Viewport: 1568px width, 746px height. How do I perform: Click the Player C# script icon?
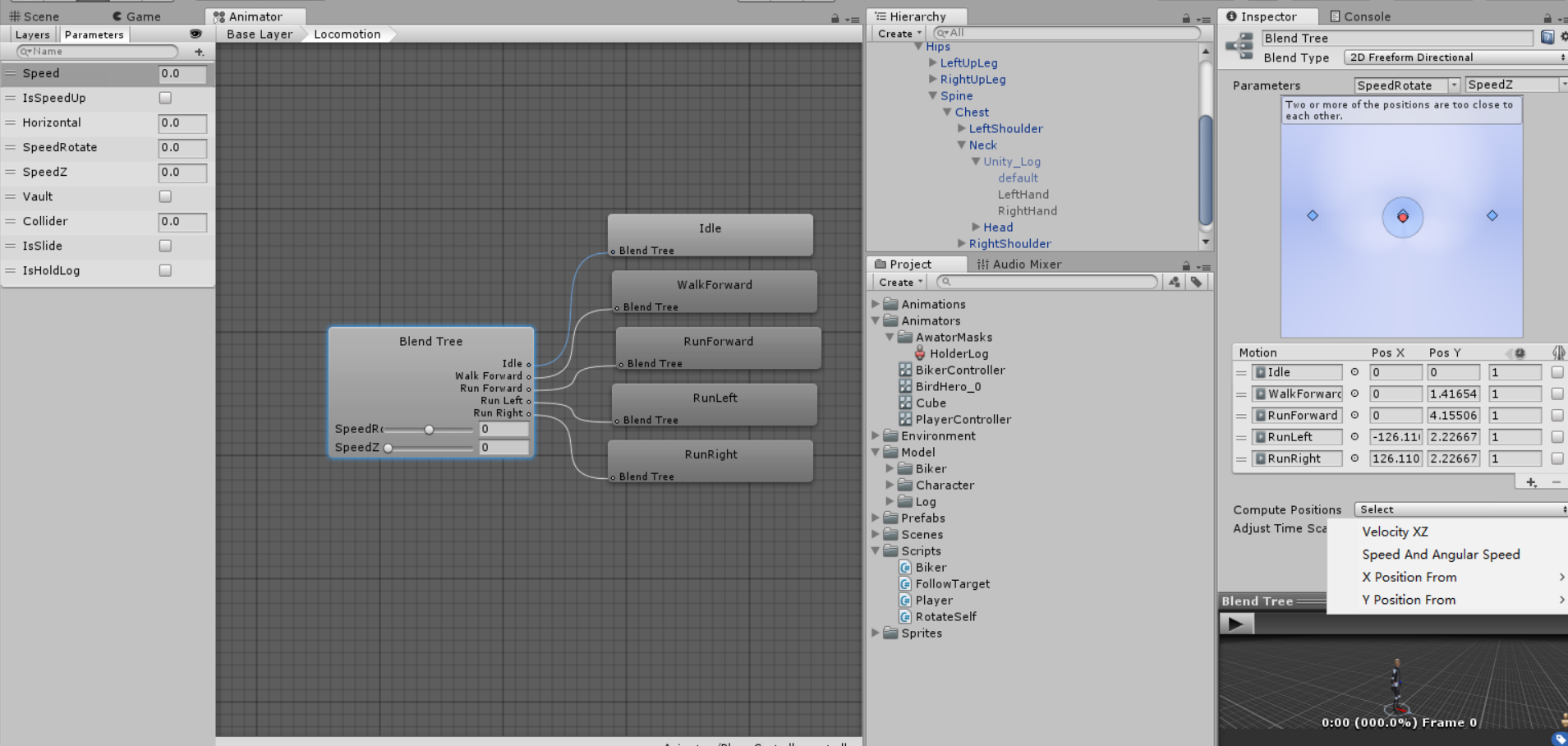pyautogui.click(x=905, y=600)
